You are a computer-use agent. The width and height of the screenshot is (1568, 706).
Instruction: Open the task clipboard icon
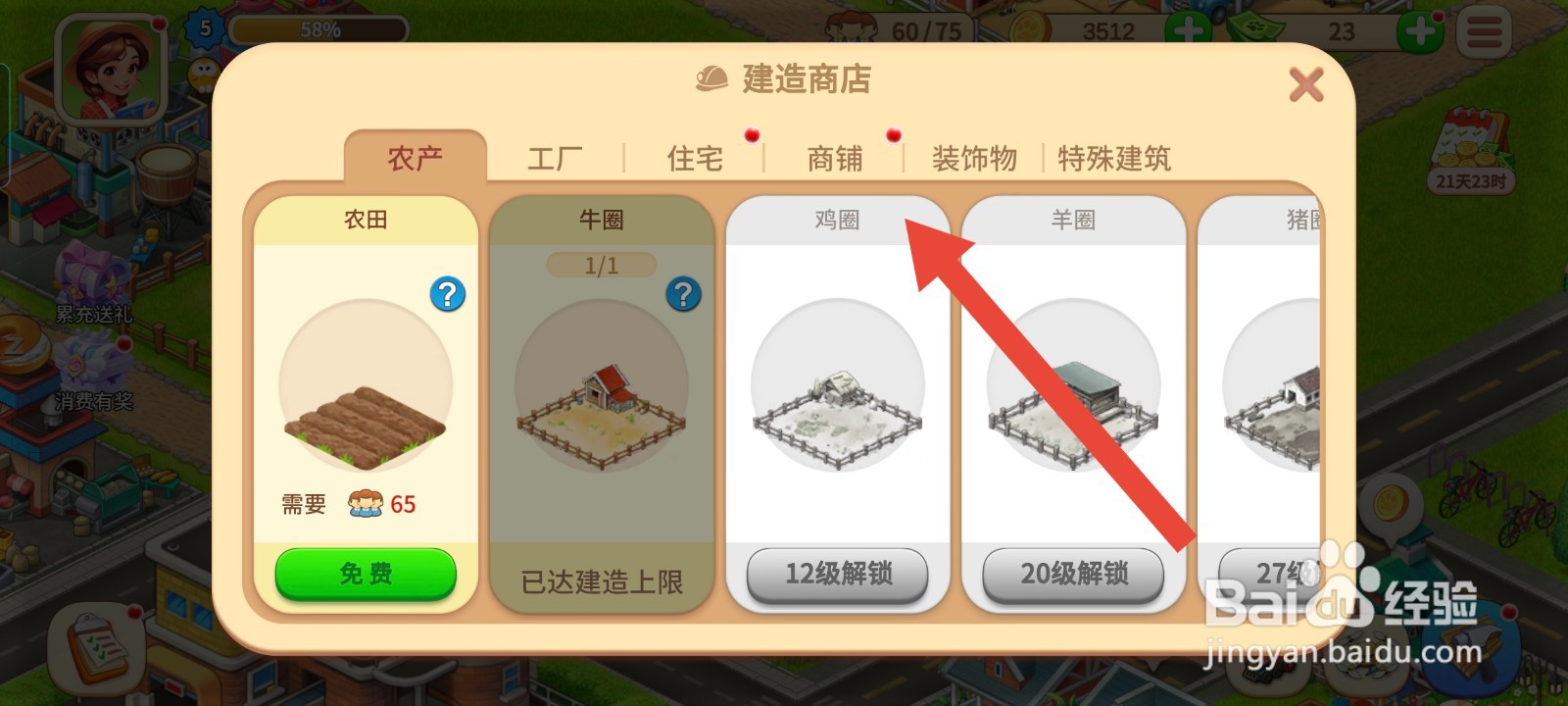[98, 649]
